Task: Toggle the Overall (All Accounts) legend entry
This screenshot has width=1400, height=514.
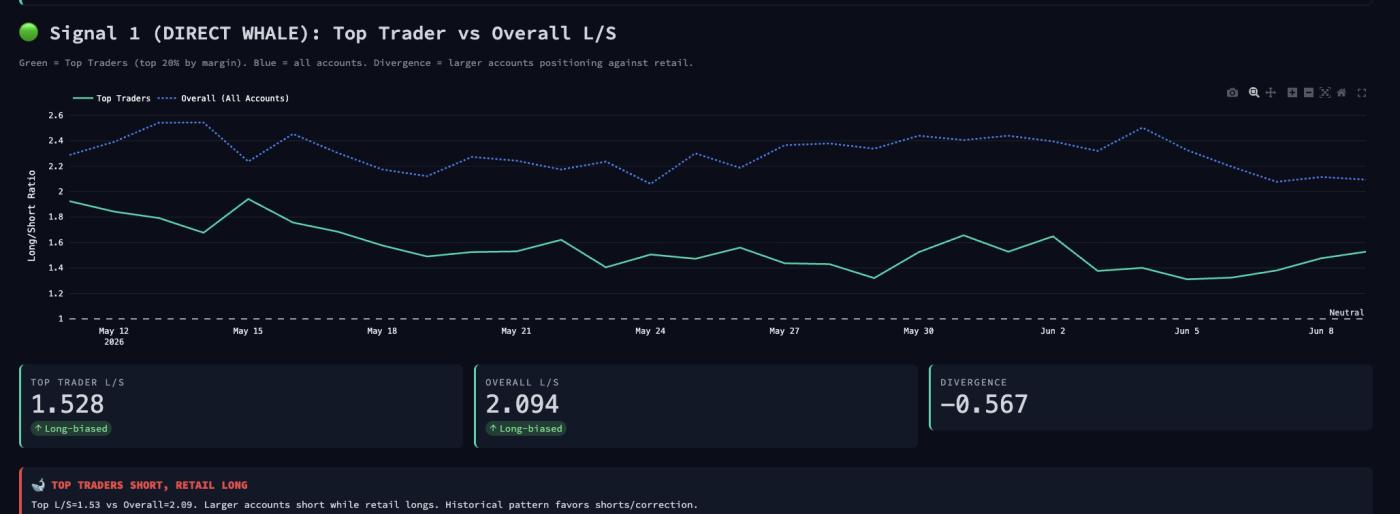Action: pos(223,98)
